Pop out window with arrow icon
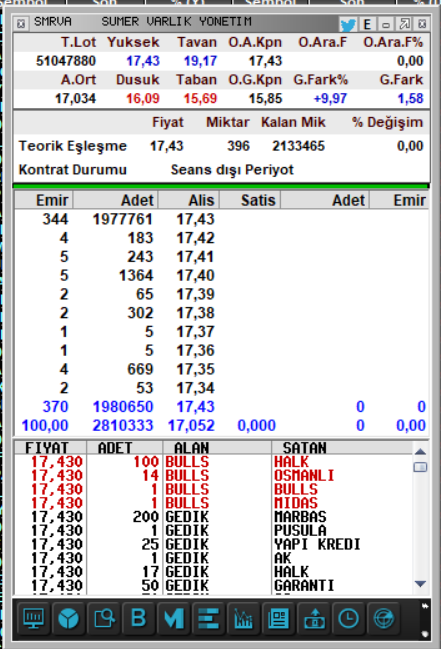 pyautogui.click(x=404, y=24)
